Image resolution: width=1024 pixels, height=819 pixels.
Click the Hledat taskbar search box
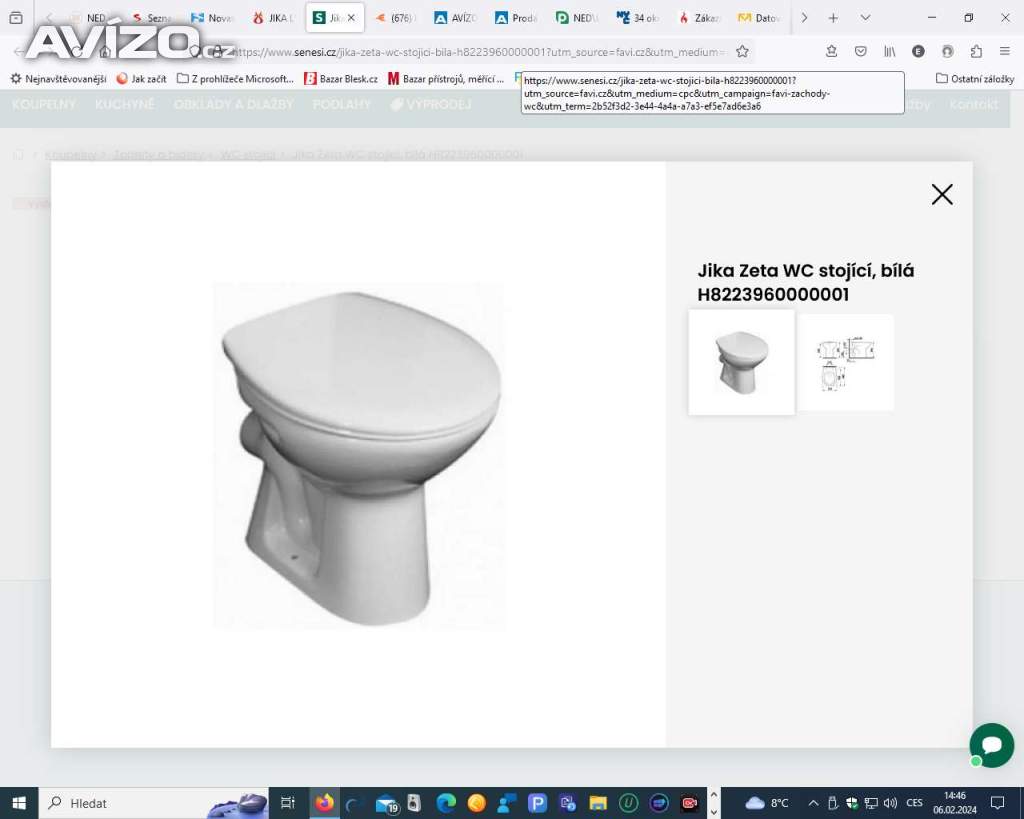coord(155,803)
